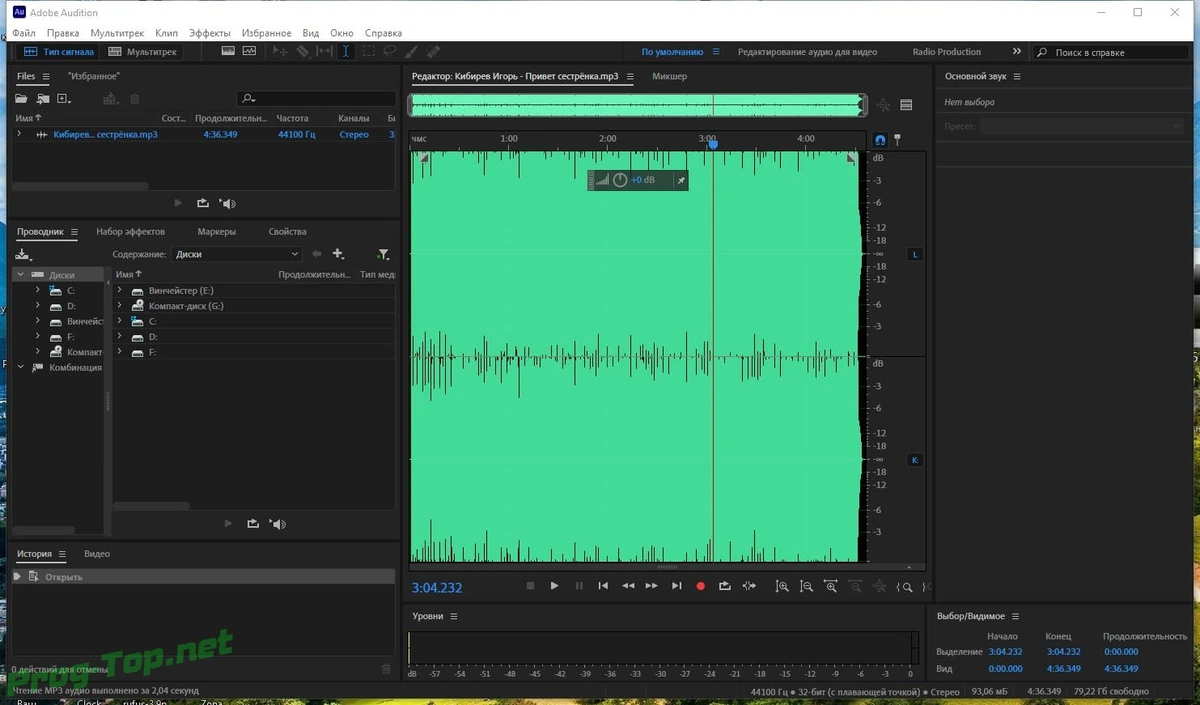The width and height of the screenshot is (1200, 705).
Task: Select Редактирование аудио для видео workspace
Action: click(x=807, y=52)
